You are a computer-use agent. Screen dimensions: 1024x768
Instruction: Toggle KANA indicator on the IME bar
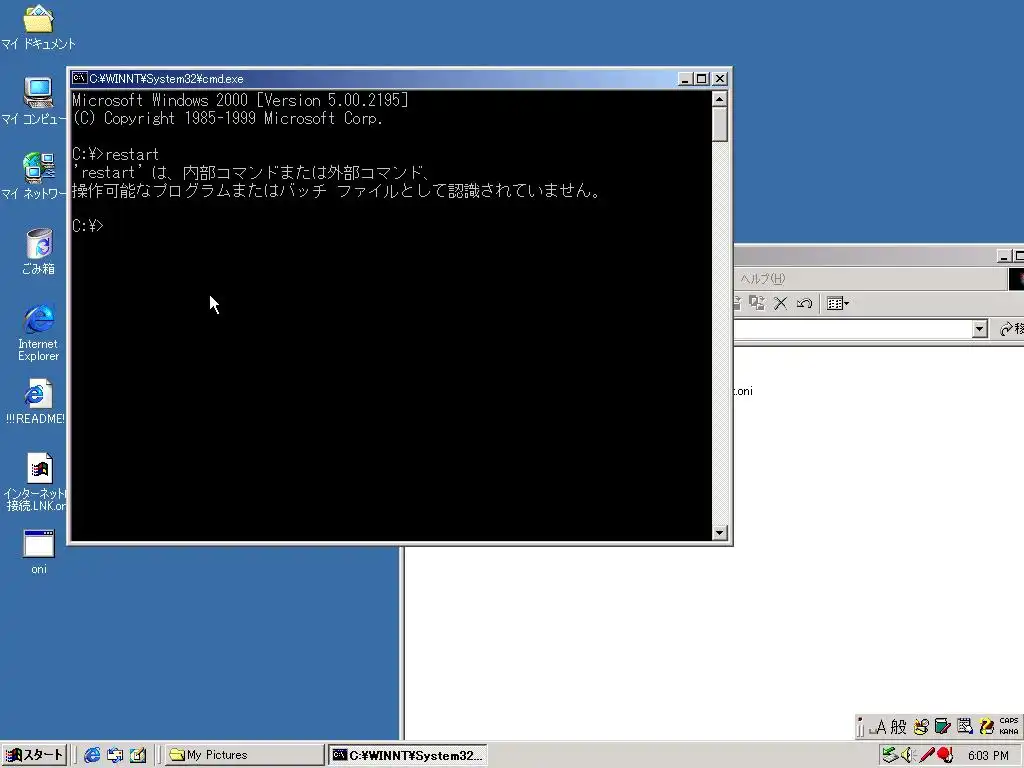[1009, 731]
